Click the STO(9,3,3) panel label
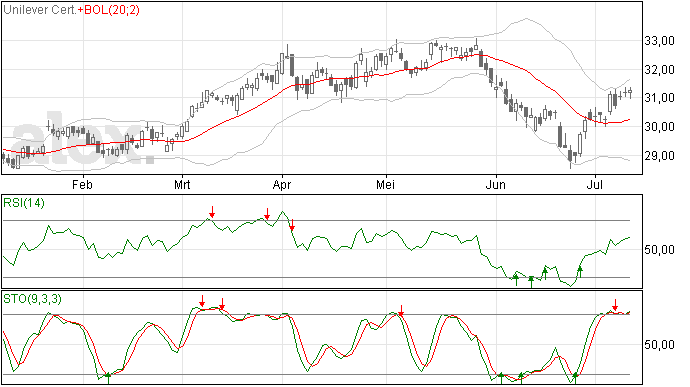690x387 pixels. 32,299
